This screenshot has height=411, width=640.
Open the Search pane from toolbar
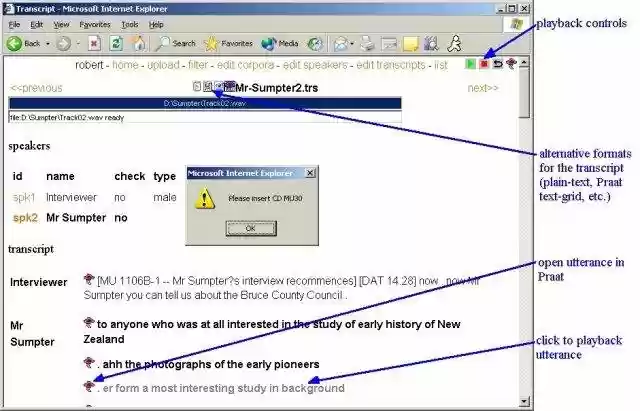pyautogui.click(x=175, y=43)
